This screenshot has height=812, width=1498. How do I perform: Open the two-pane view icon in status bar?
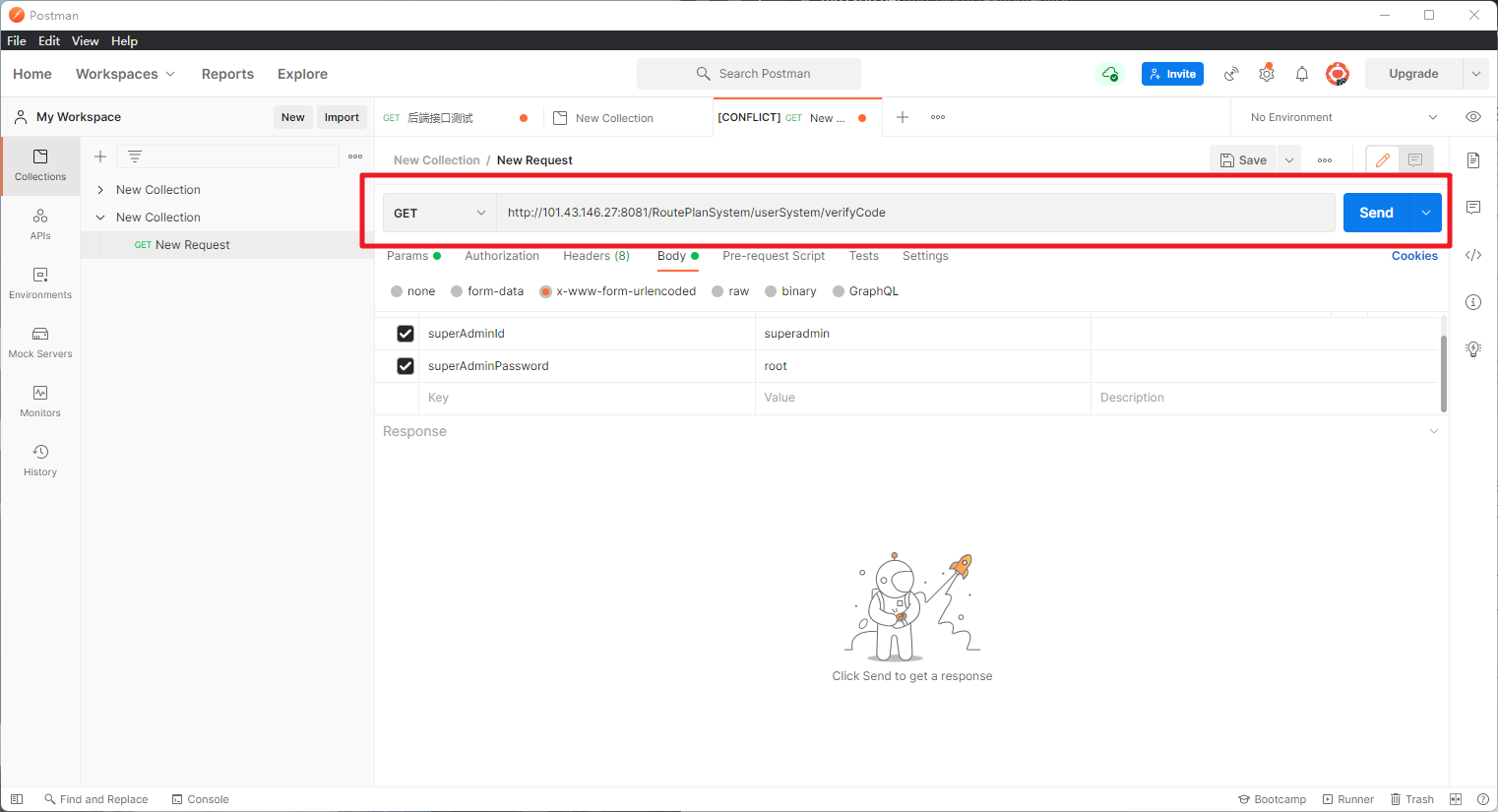point(1456,799)
